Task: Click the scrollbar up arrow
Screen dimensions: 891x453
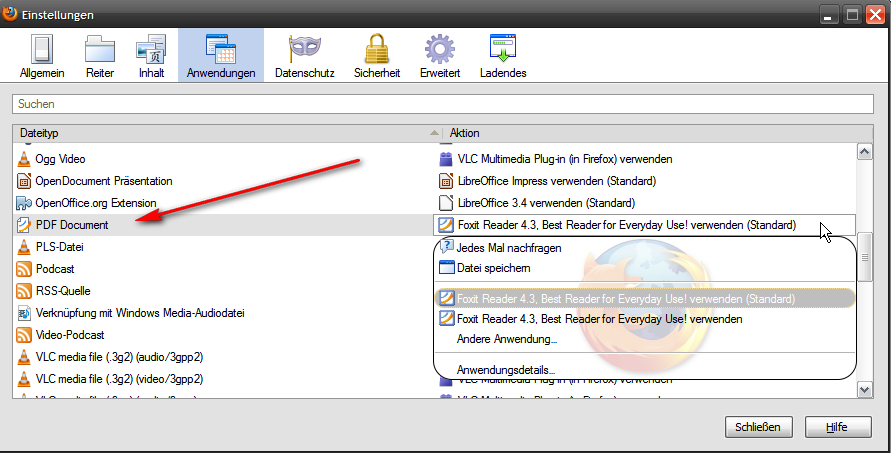Action: (x=865, y=152)
